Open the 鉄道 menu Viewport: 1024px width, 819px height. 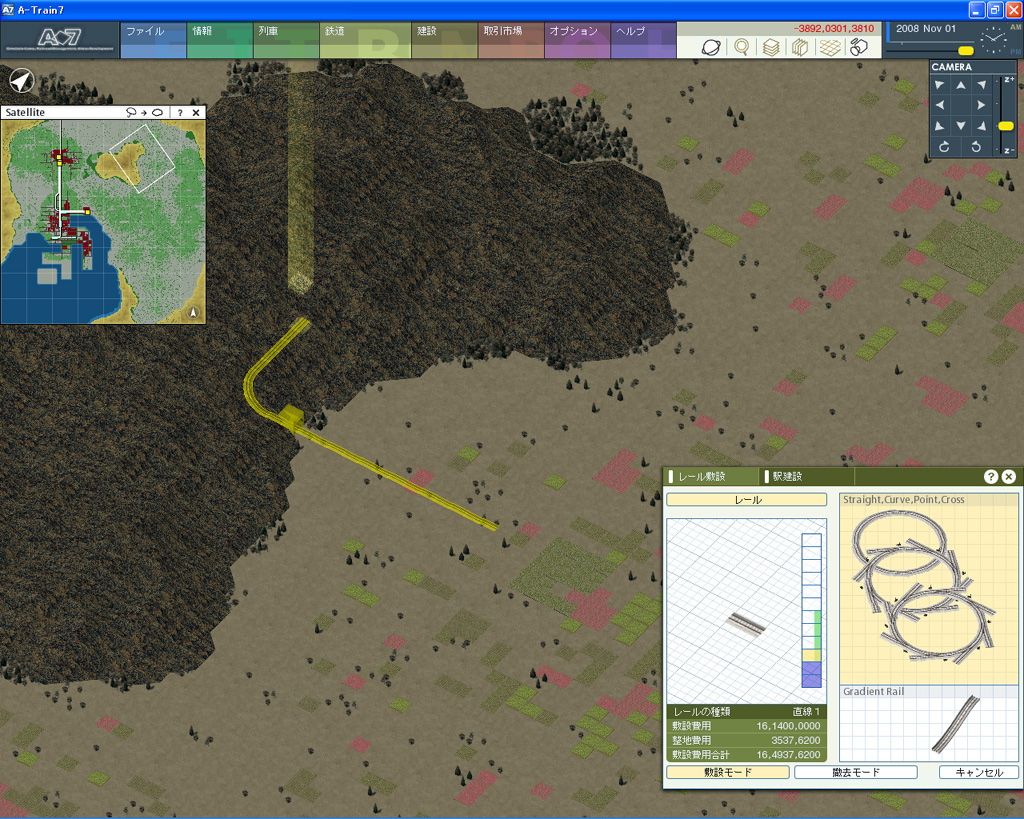pyautogui.click(x=366, y=40)
